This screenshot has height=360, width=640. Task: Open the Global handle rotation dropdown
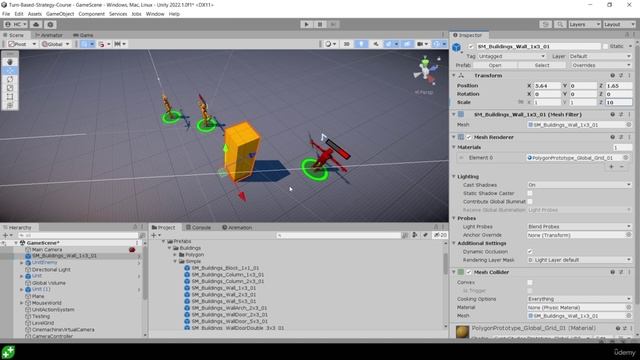click(56, 44)
